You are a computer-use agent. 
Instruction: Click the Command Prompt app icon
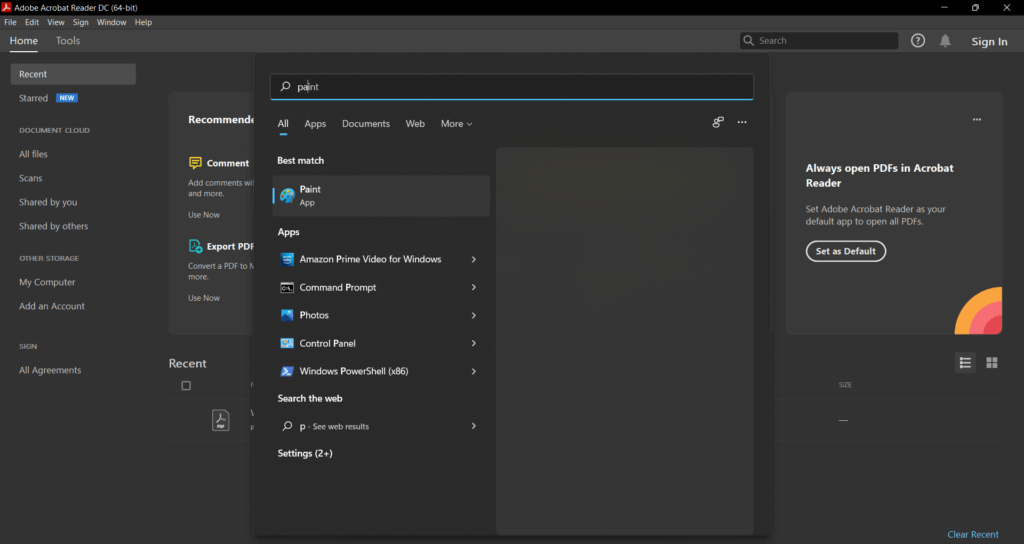[287, 287]
